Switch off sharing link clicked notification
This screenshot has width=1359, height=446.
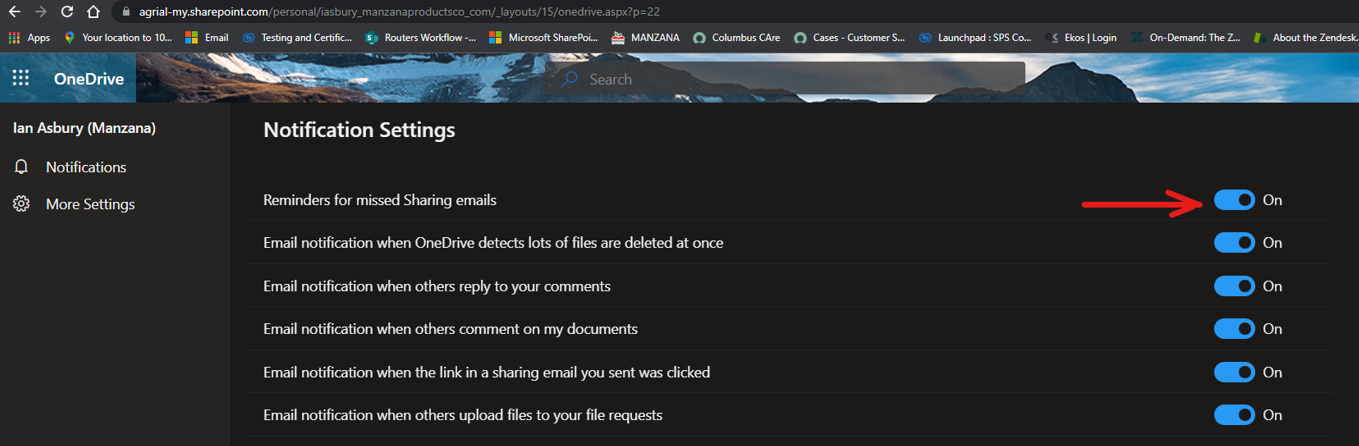coord(1234,372)
